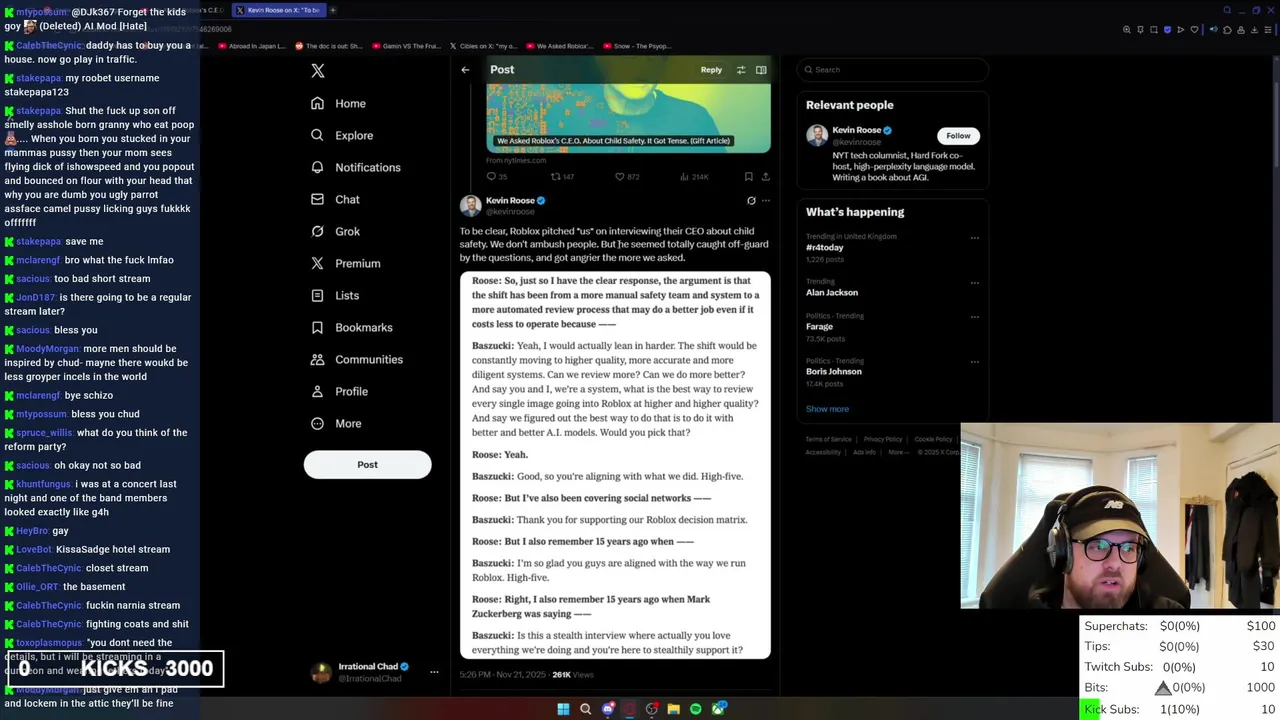The image size is (1280, 720).
Task: Open the reply sorting filter icon
Action: point(741,70)
